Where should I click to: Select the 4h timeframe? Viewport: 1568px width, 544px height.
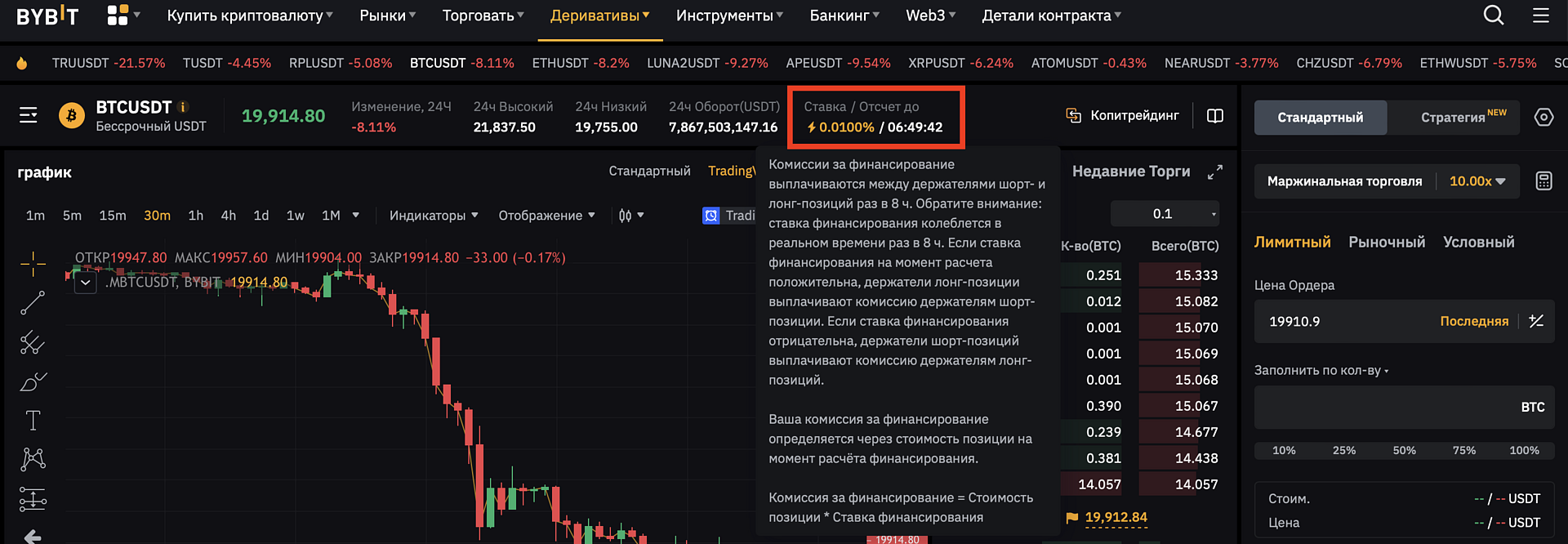[229, 215]
